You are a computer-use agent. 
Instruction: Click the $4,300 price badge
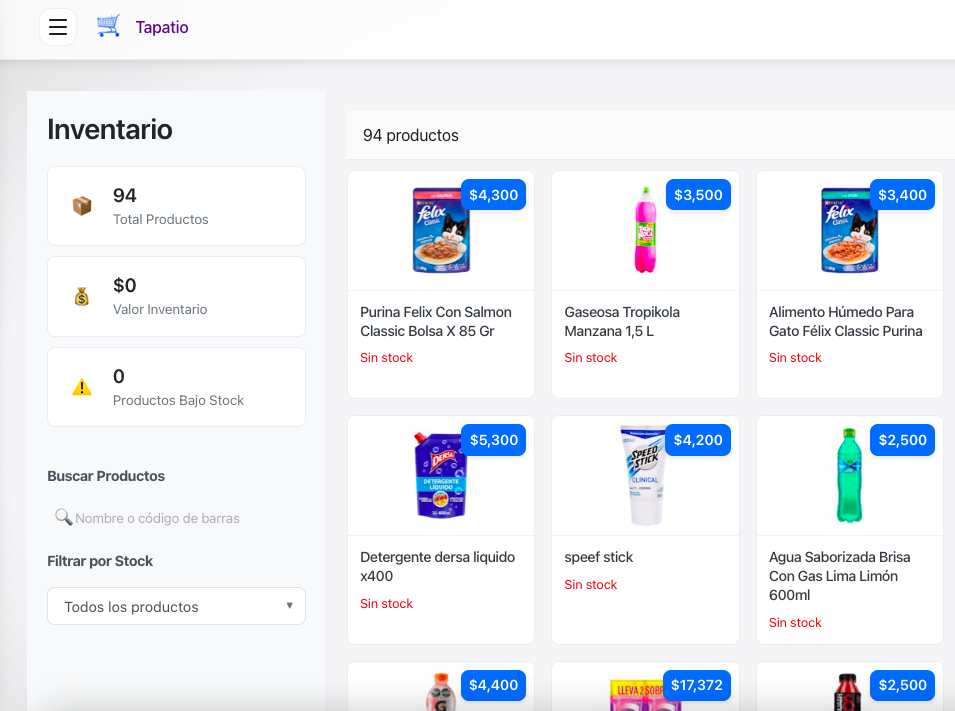pyautogui.click(x=493, y=195)
